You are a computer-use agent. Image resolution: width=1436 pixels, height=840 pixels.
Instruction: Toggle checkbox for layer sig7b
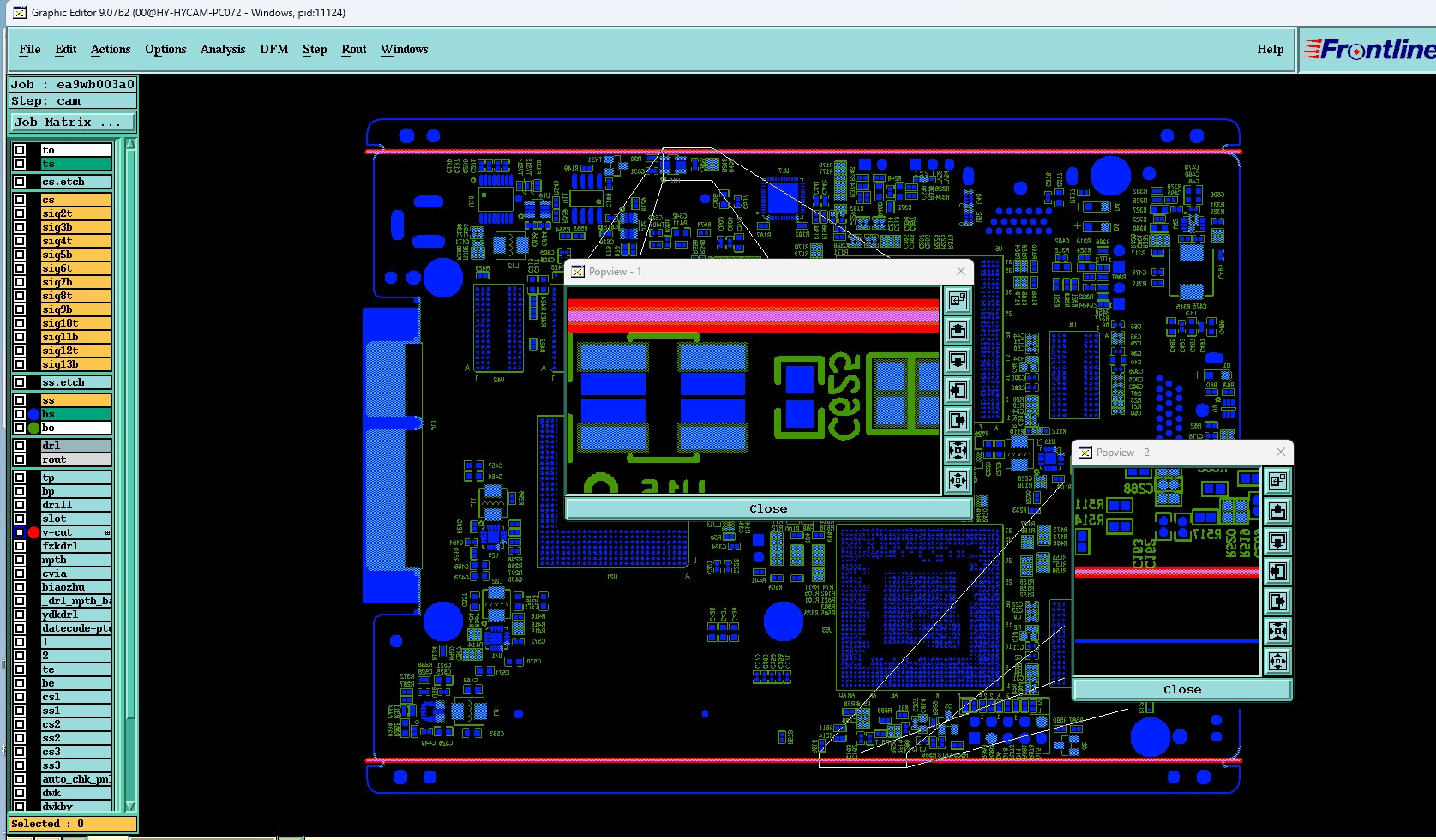pos(20,282)
